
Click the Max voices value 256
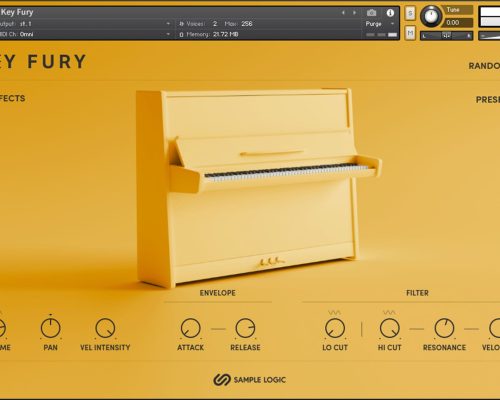(247, 24)
